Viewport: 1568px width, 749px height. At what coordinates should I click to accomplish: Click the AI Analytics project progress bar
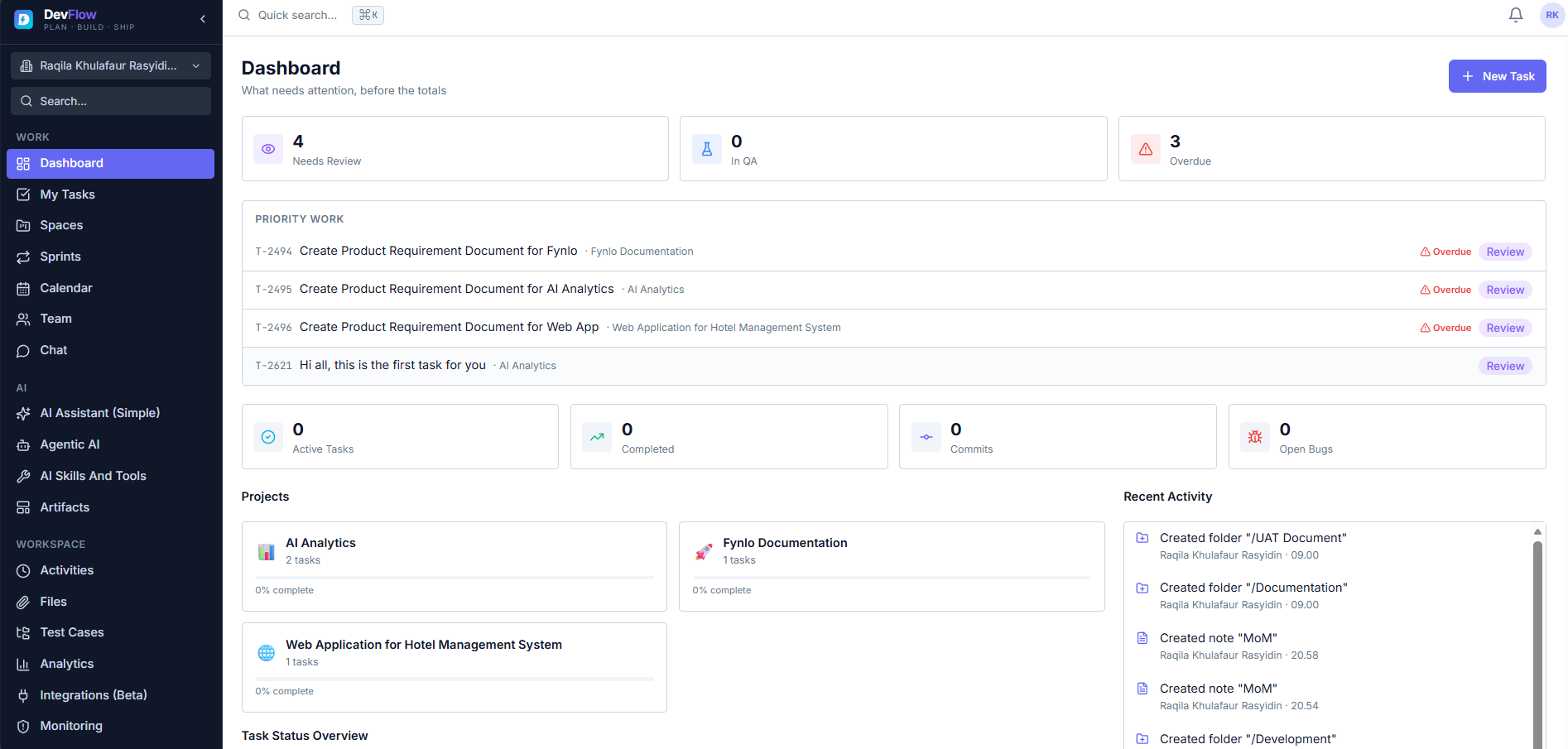pyautogui.click(x=455, y=578)
